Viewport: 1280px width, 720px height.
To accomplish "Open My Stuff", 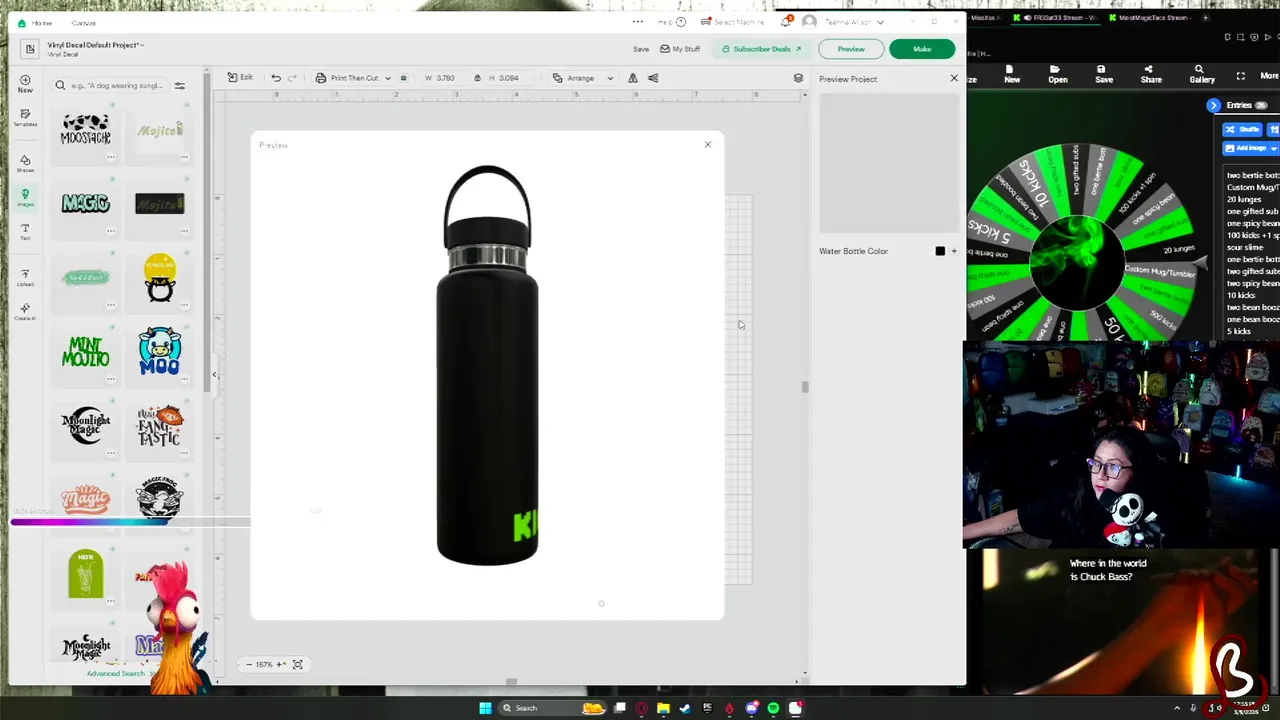I will coord(680,49).
